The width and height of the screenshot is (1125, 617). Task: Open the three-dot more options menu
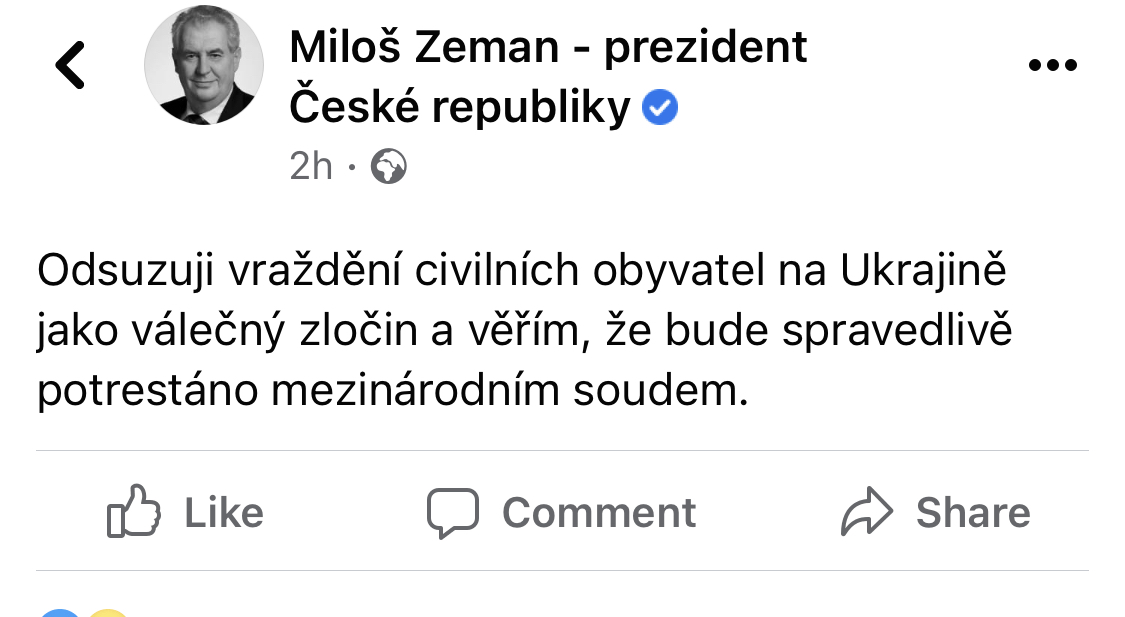[1052, 66]
